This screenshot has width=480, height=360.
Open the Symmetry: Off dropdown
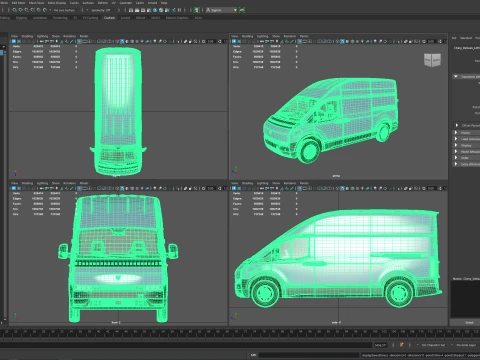(101, 10)
